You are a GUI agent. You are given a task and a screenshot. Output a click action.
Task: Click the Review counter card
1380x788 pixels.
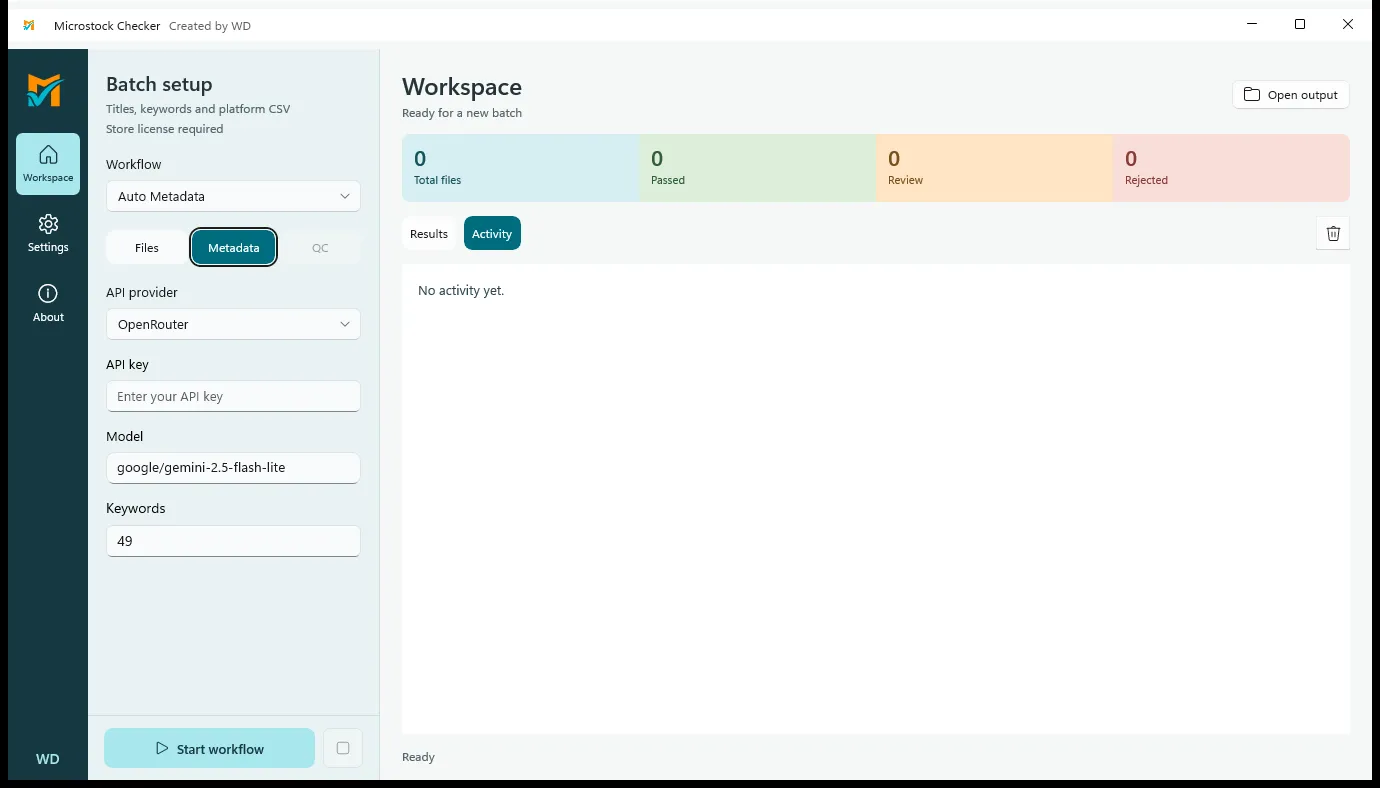point(994,168)
